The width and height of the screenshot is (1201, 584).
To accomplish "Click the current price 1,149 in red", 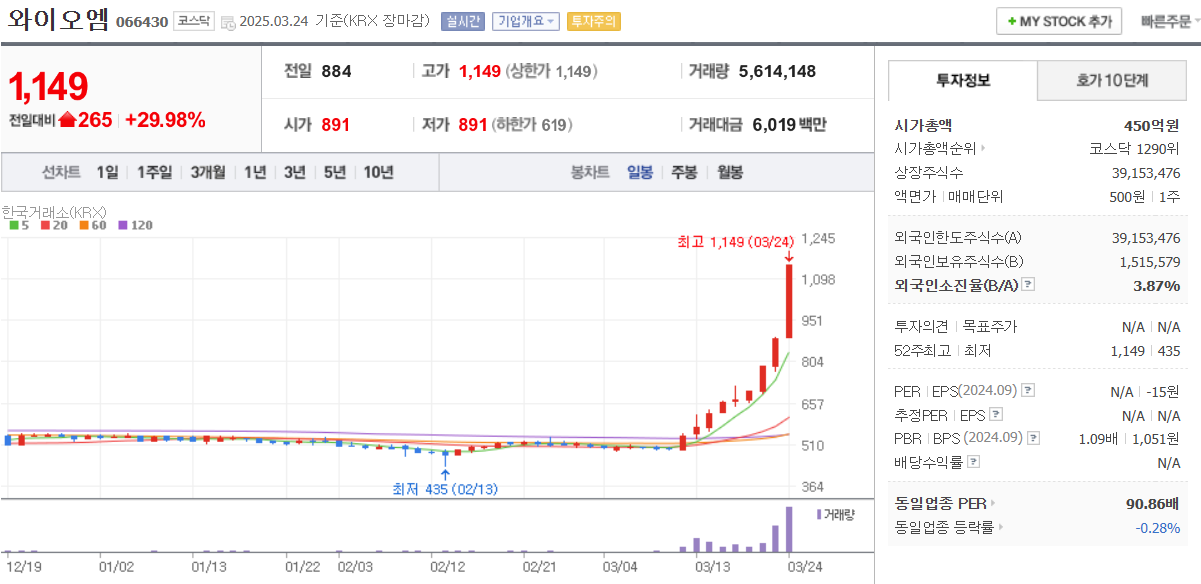I will coord(49,87).
